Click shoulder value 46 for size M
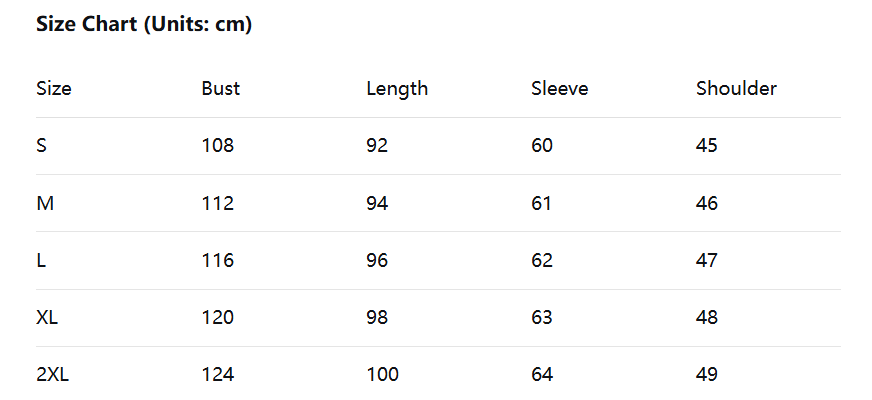Screen dimensions: 872x400 pyautogui.click(x=707, y=204)
